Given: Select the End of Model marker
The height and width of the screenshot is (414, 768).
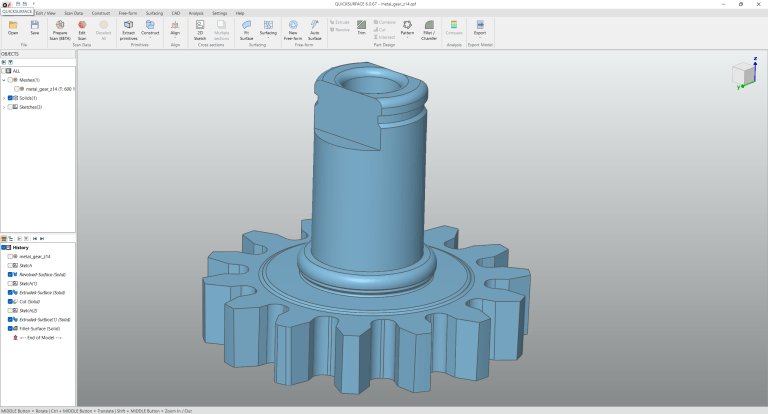Looking at the screenshot, I should [37, 338].
